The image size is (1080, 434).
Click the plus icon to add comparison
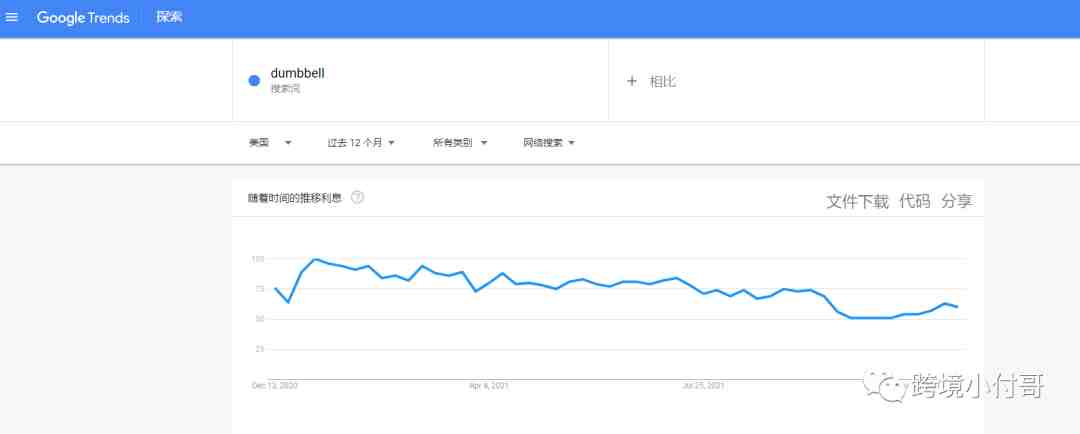(631, 81)
